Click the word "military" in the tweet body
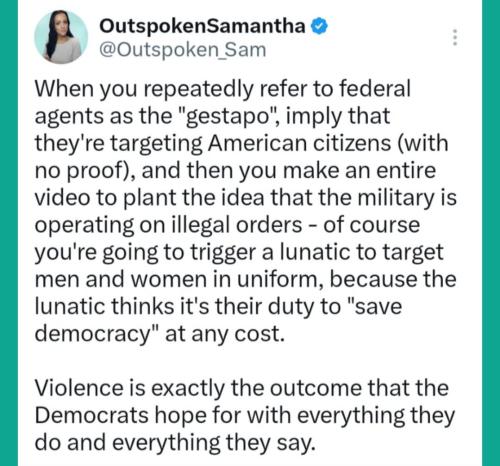500x466 pixels. [398, 198]
